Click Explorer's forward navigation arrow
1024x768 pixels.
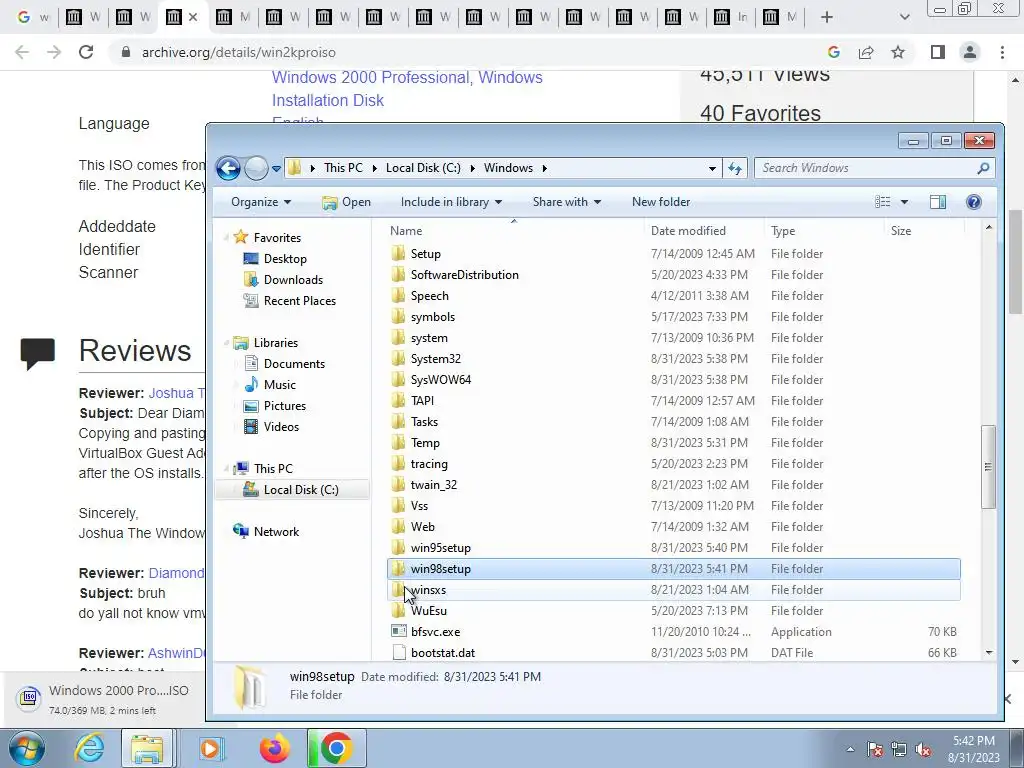click(256, 168)
